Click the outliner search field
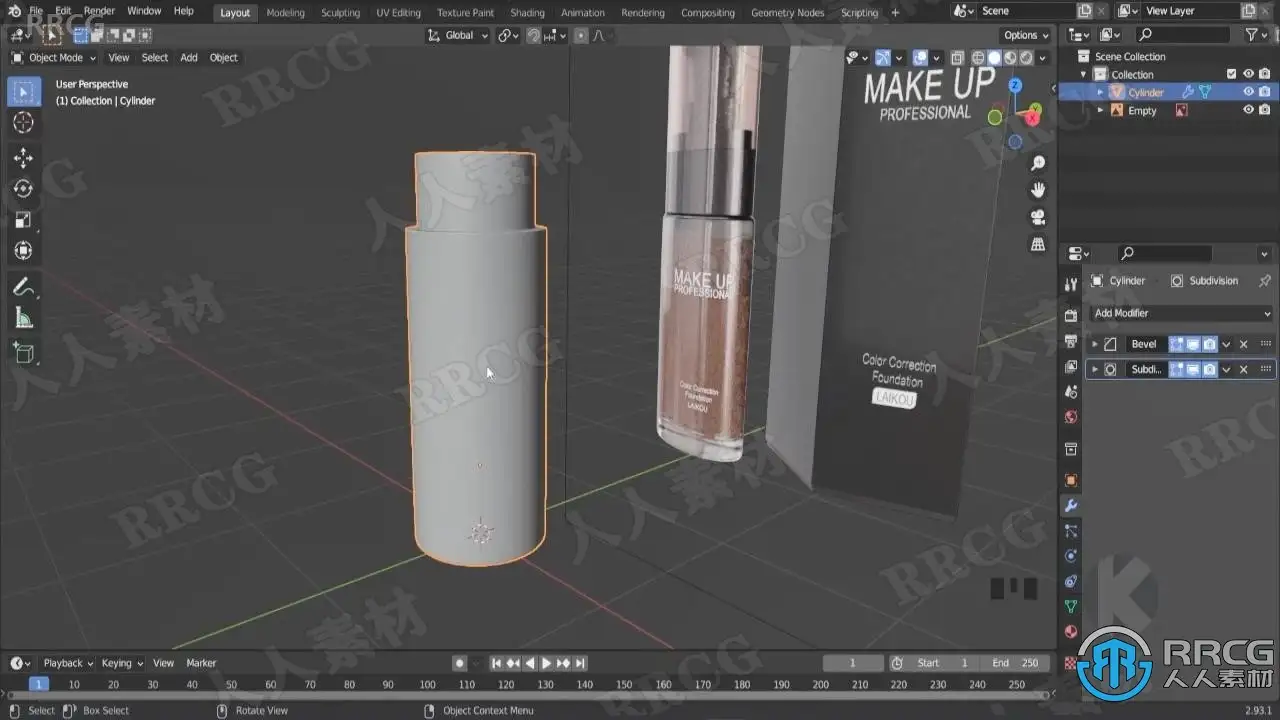1280x720 pixels. point(1181,35)
